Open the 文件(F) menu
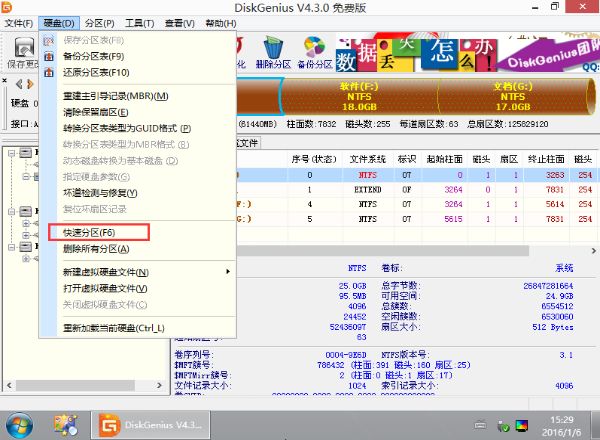Screen dimensions: 600x440 [19, 23]
